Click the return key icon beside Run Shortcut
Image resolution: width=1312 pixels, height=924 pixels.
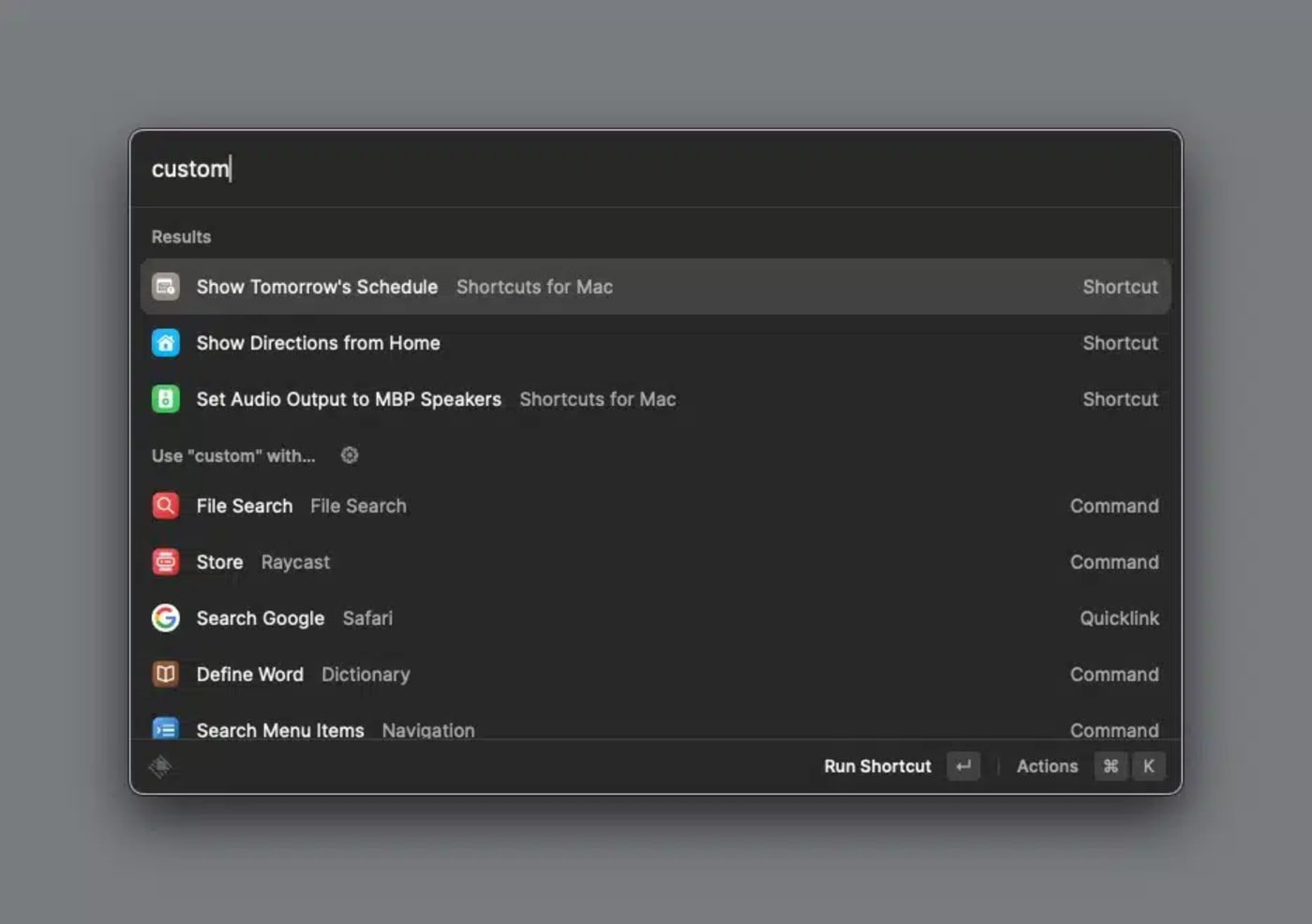963,767
